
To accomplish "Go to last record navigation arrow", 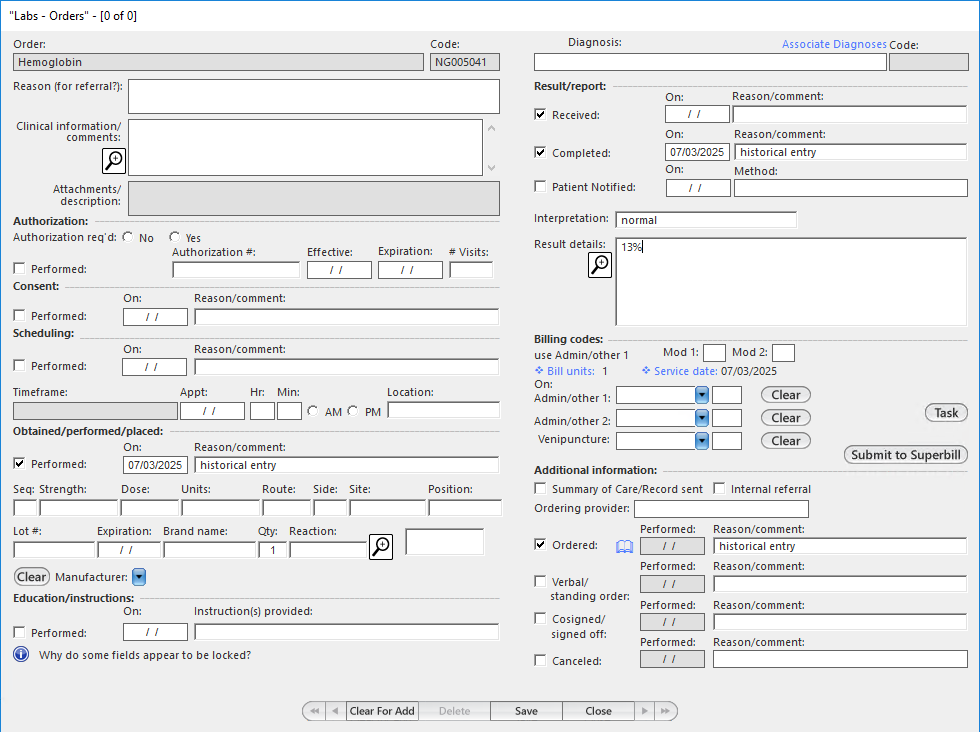I will 666,711.
